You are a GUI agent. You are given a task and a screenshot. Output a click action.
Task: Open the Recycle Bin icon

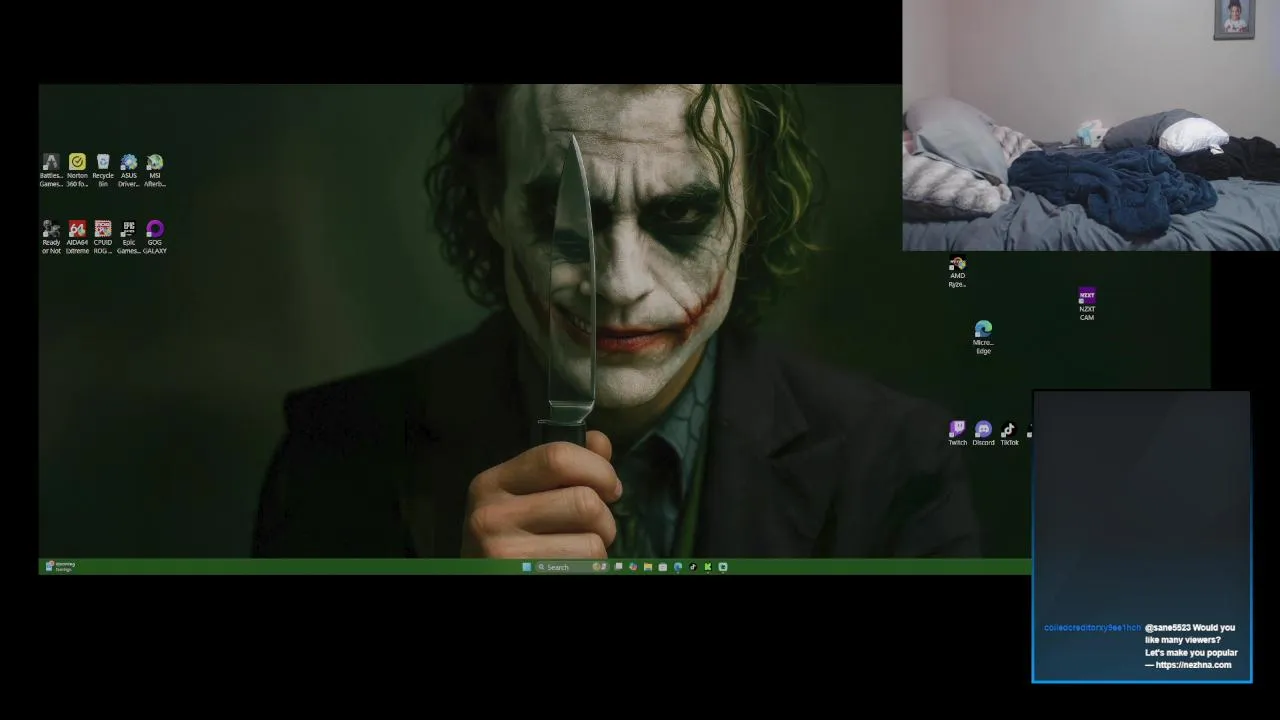coord(103,170)
